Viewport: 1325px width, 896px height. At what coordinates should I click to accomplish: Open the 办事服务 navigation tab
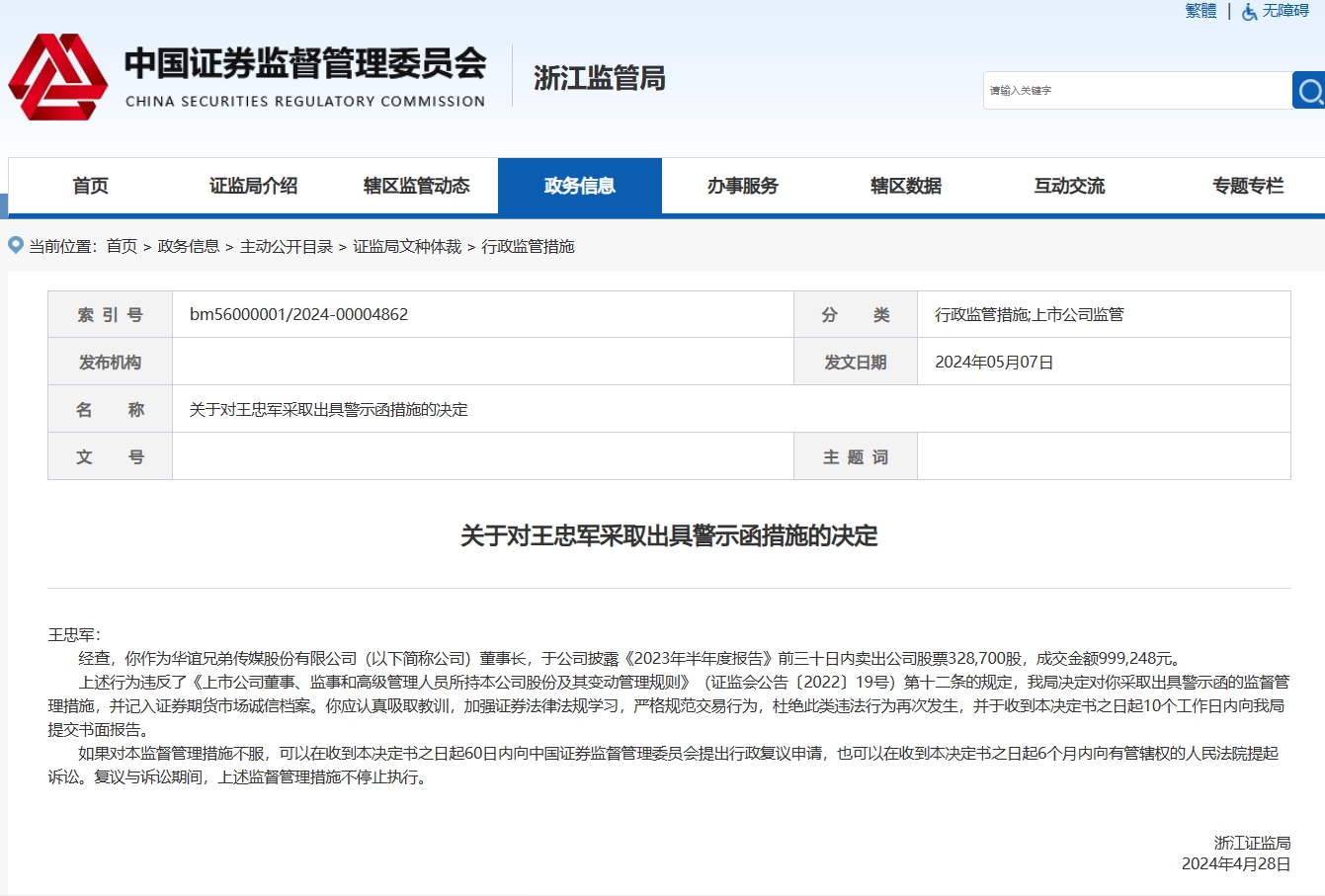[x=743, y=186]
